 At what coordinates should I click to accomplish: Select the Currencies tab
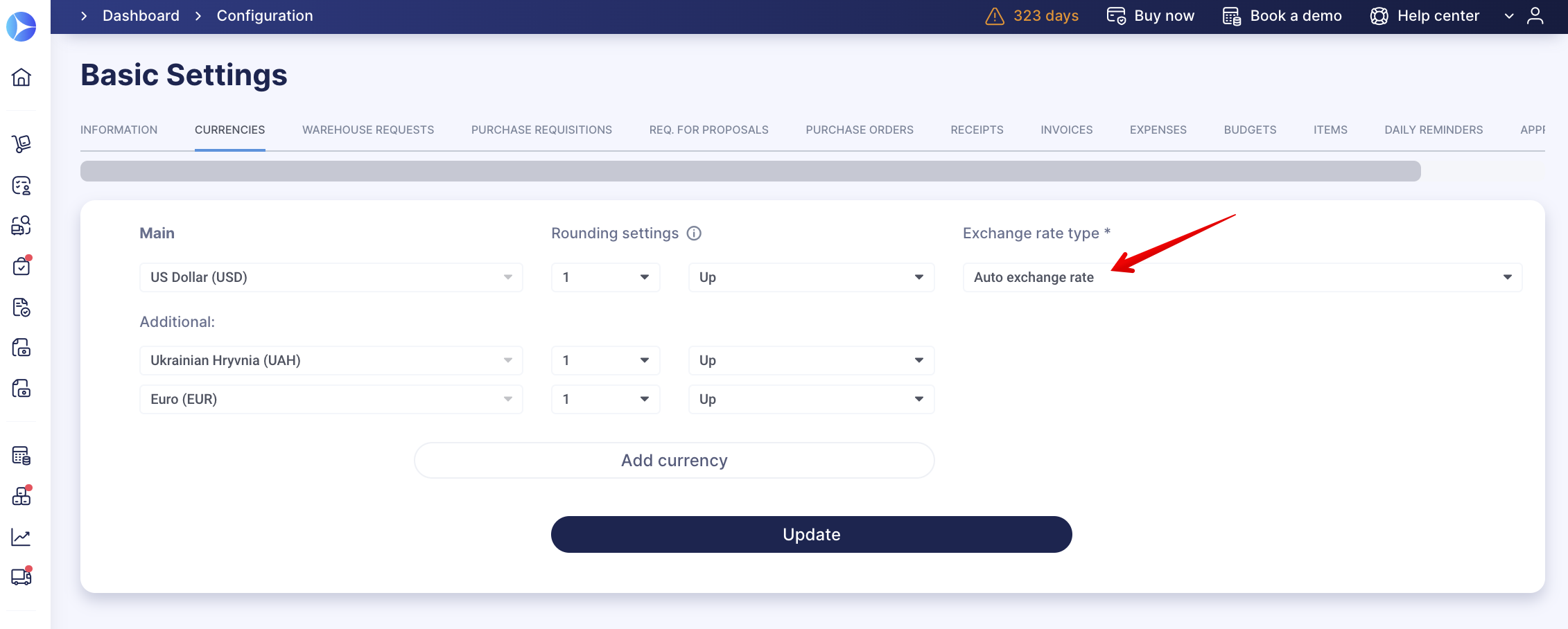point(230,130)
